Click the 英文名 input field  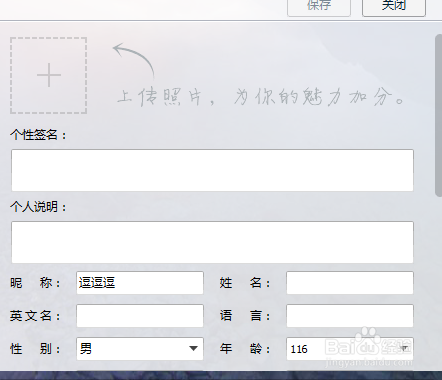[140, 316]
